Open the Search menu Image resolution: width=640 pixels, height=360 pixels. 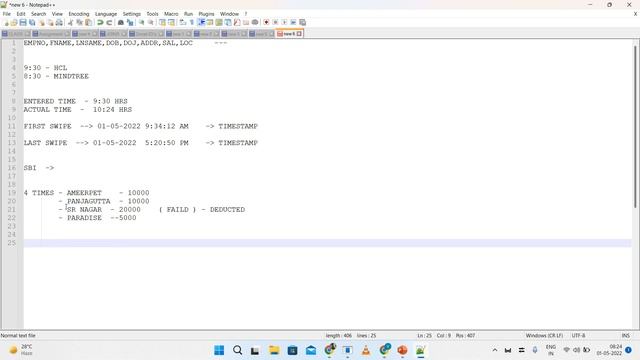pos(38,14)
